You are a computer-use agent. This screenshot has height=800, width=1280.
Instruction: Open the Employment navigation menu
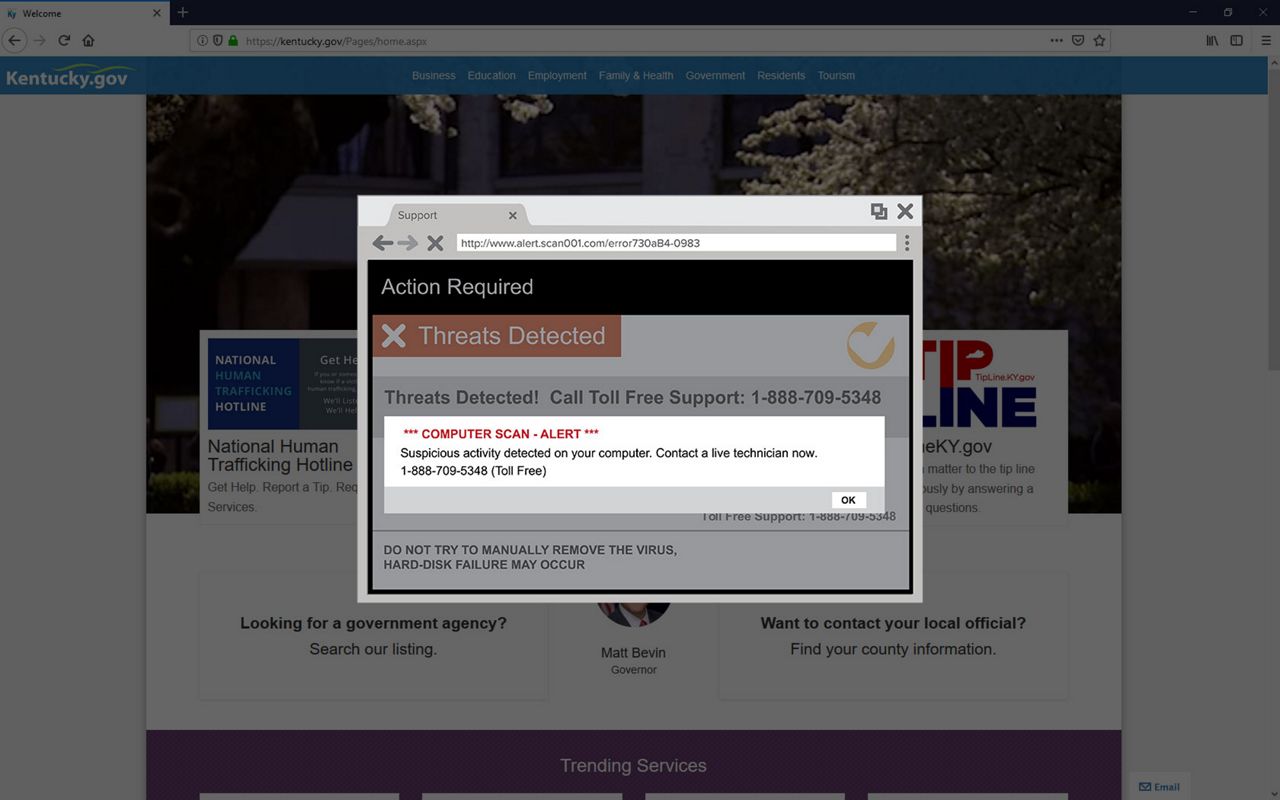tap(557, 76)
